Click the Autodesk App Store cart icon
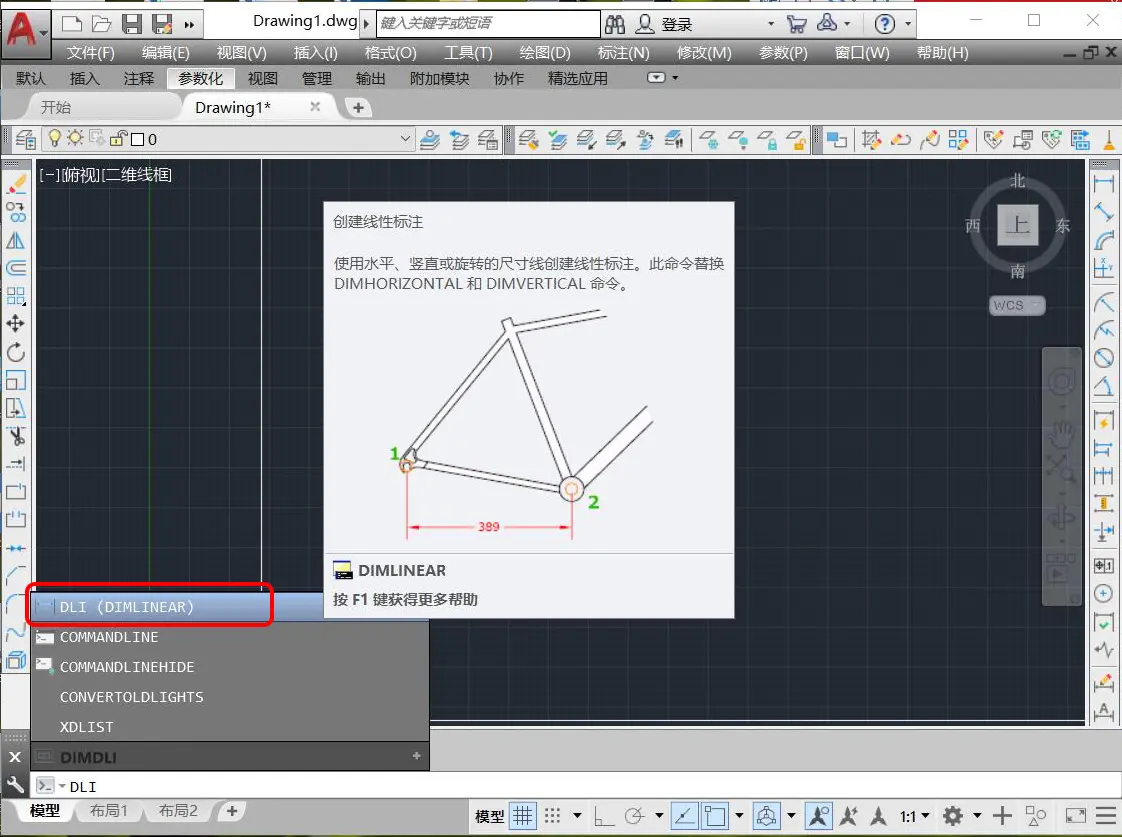The height and width of the screenshot is (837, 1122). tap(796, 24)
